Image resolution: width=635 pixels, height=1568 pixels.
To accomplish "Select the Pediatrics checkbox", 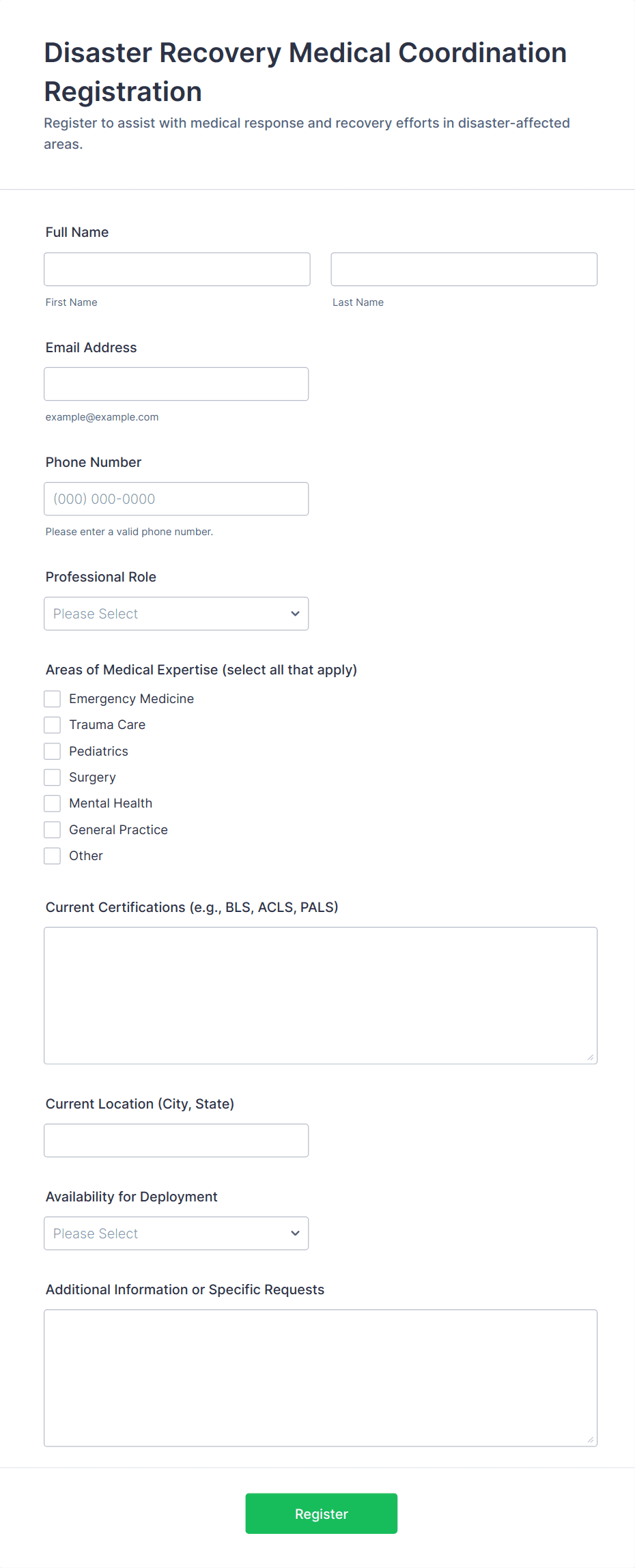I will point(53,751).
